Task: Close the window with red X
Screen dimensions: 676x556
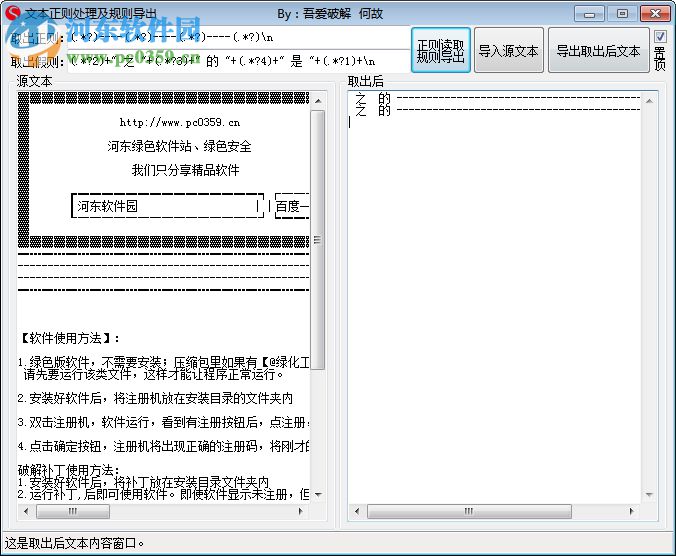Action: click(x=655, y=14)
